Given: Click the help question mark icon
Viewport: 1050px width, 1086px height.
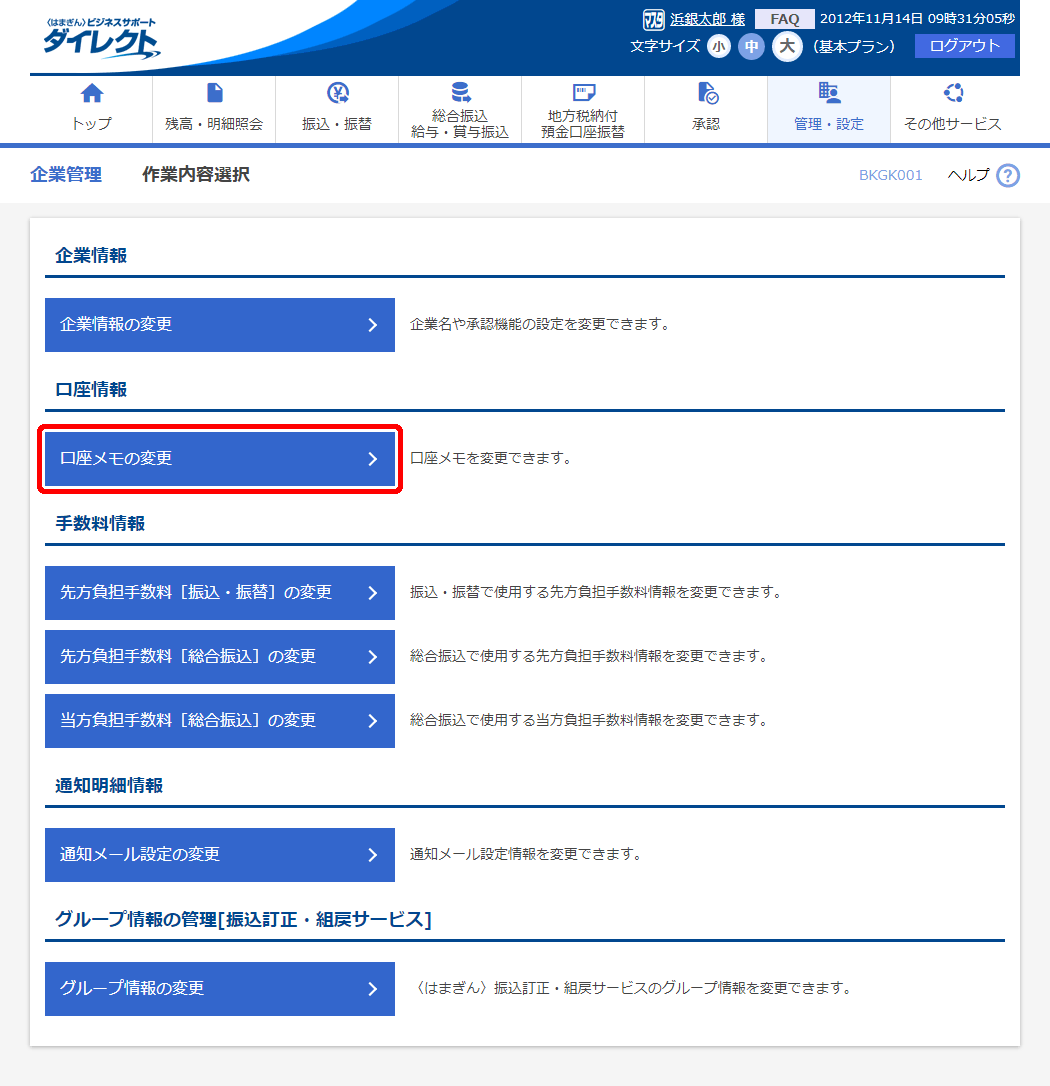Looking at the screenshot, I should (x=1008, y=176).
